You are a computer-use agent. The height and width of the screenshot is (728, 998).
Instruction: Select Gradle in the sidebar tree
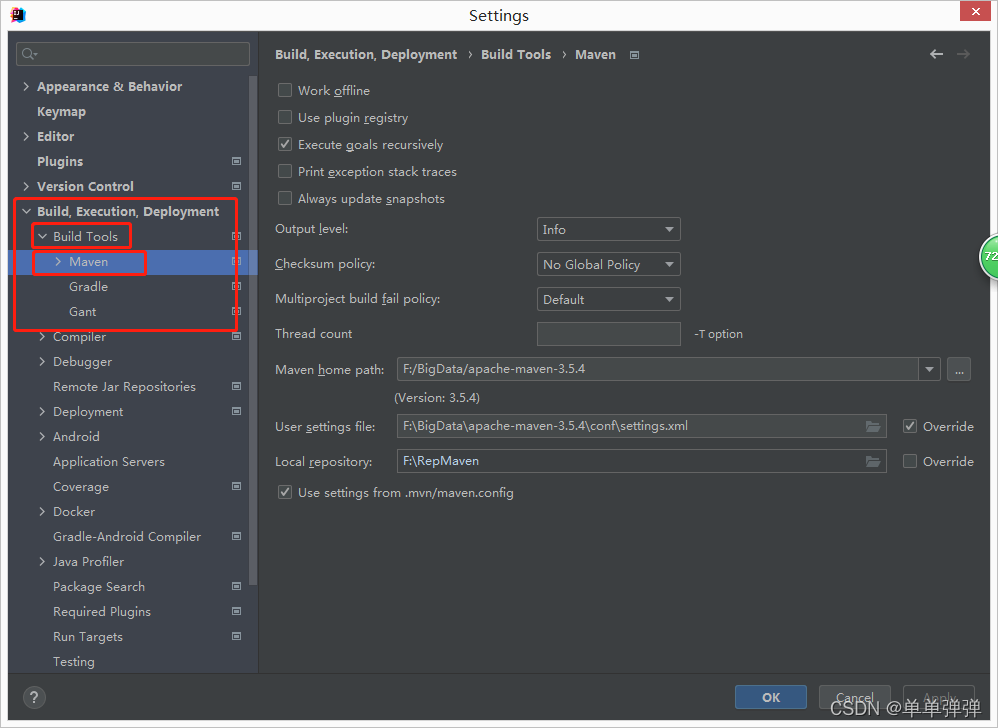[x=88, y=286]
